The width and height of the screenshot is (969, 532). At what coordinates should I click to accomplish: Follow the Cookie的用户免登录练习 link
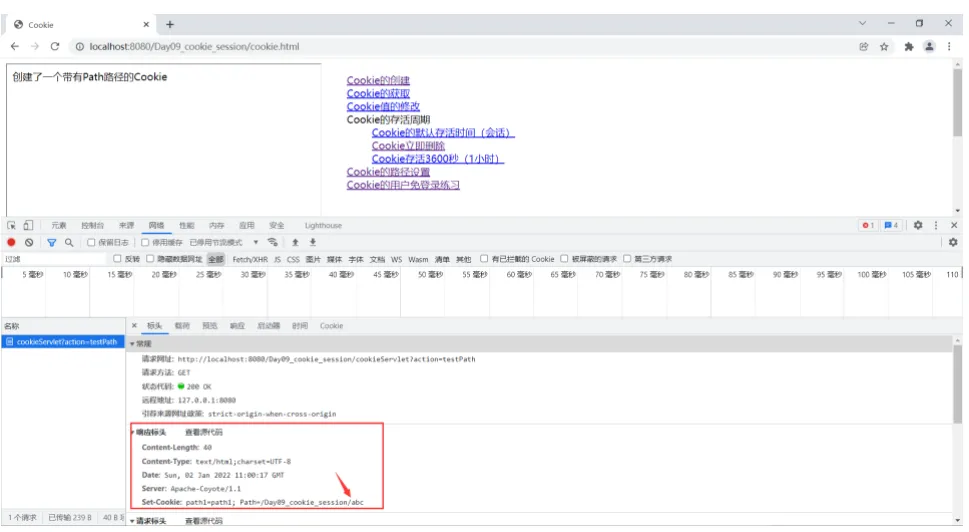point(403,185)
